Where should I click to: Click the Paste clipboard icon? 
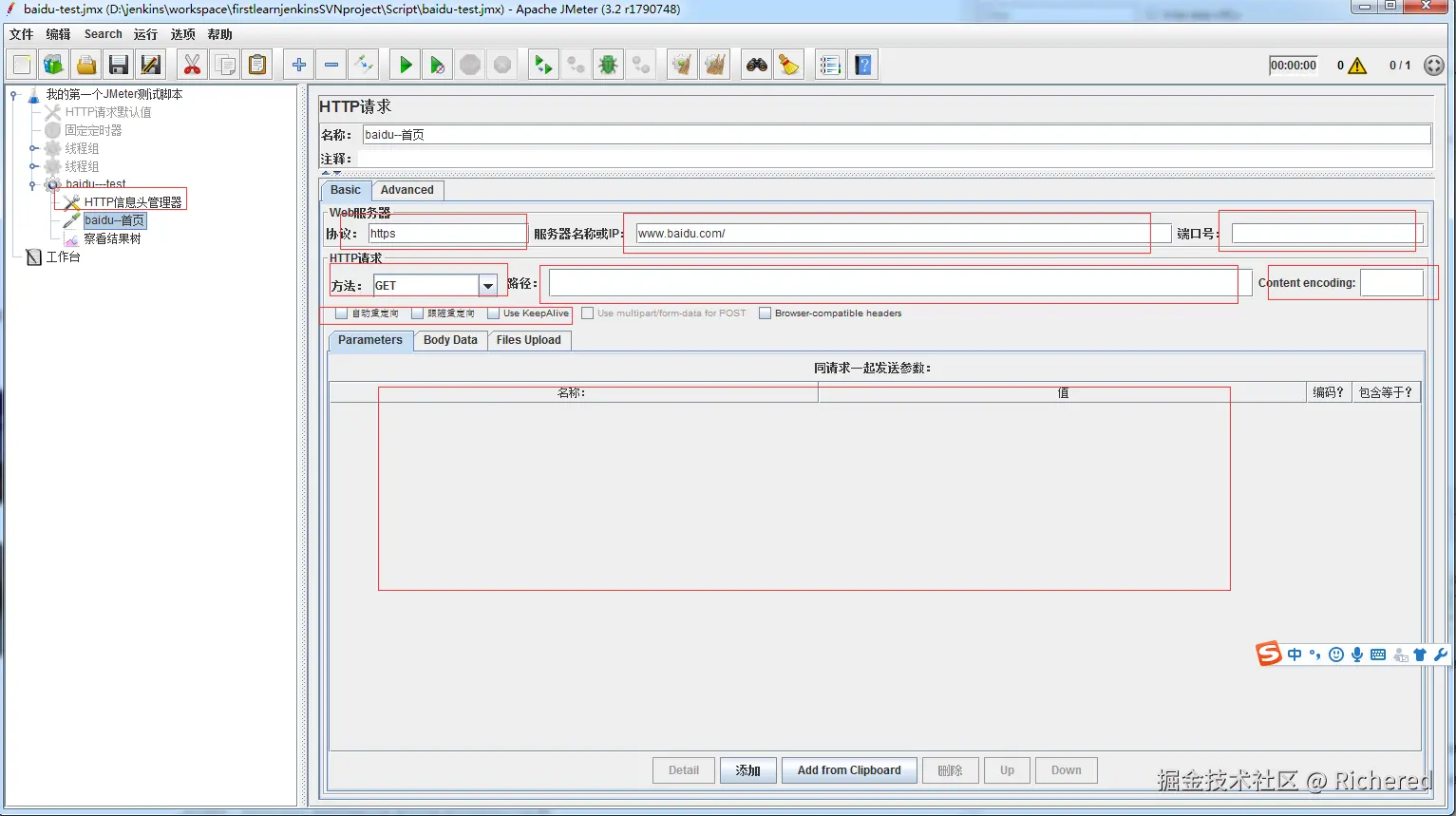(257, 65)
